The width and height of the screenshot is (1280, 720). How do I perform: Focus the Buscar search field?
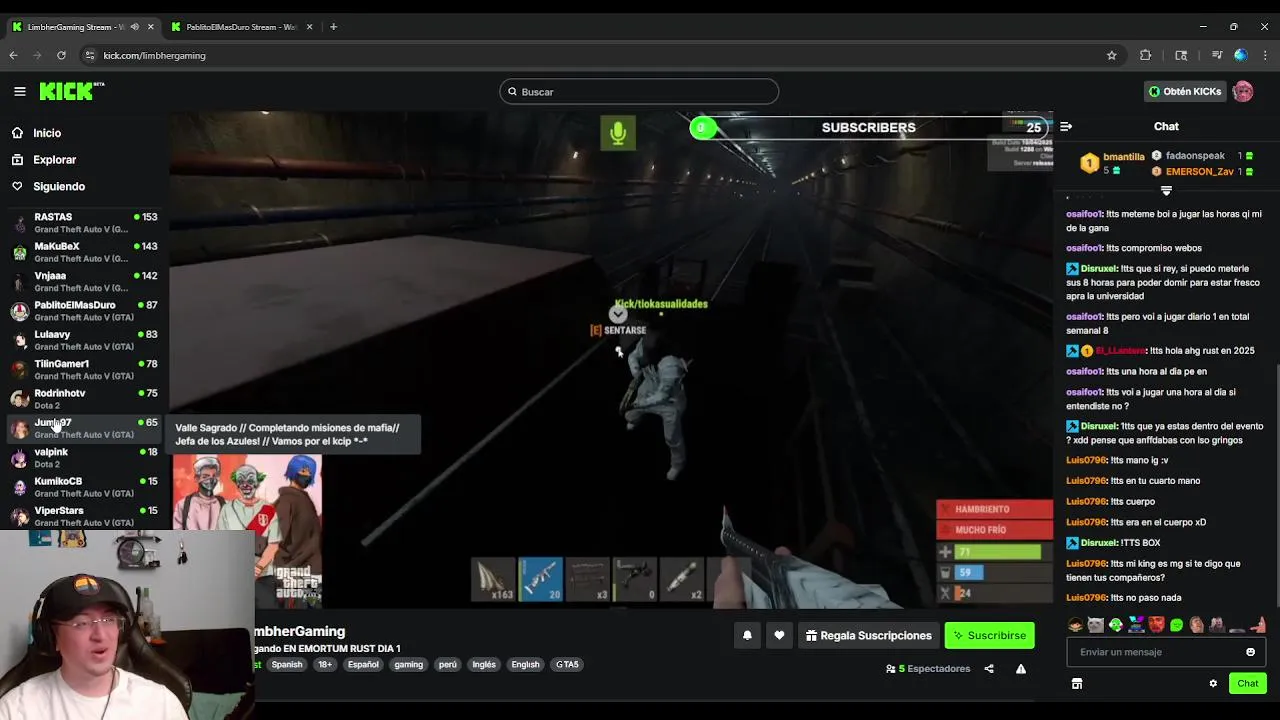(639, 92)
